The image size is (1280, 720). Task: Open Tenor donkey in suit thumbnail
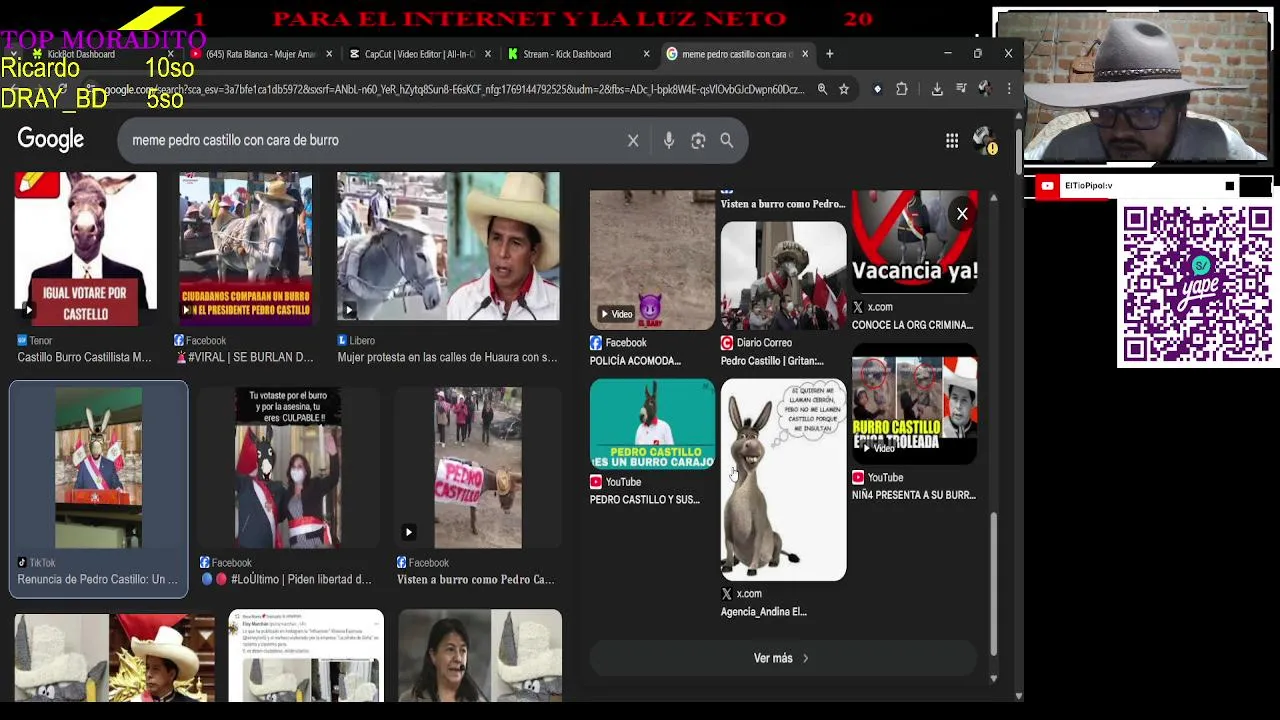(85, 248)
